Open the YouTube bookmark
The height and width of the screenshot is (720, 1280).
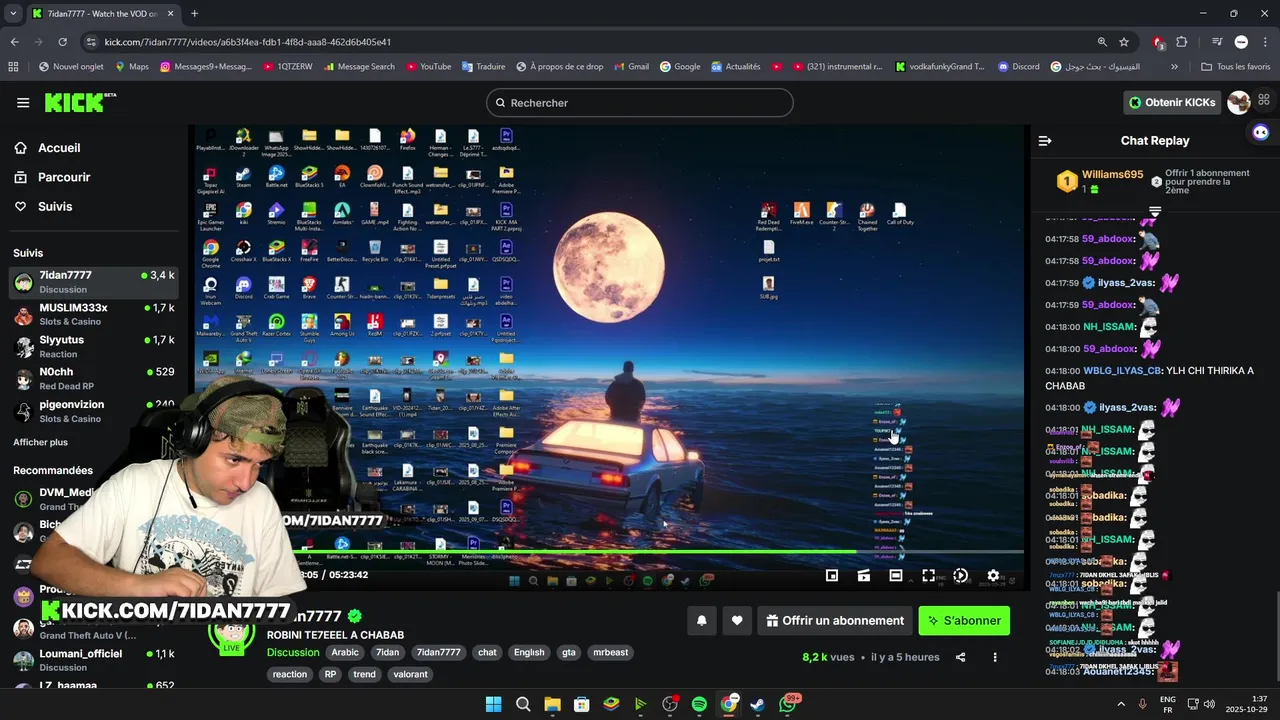[x=428, y=67]
